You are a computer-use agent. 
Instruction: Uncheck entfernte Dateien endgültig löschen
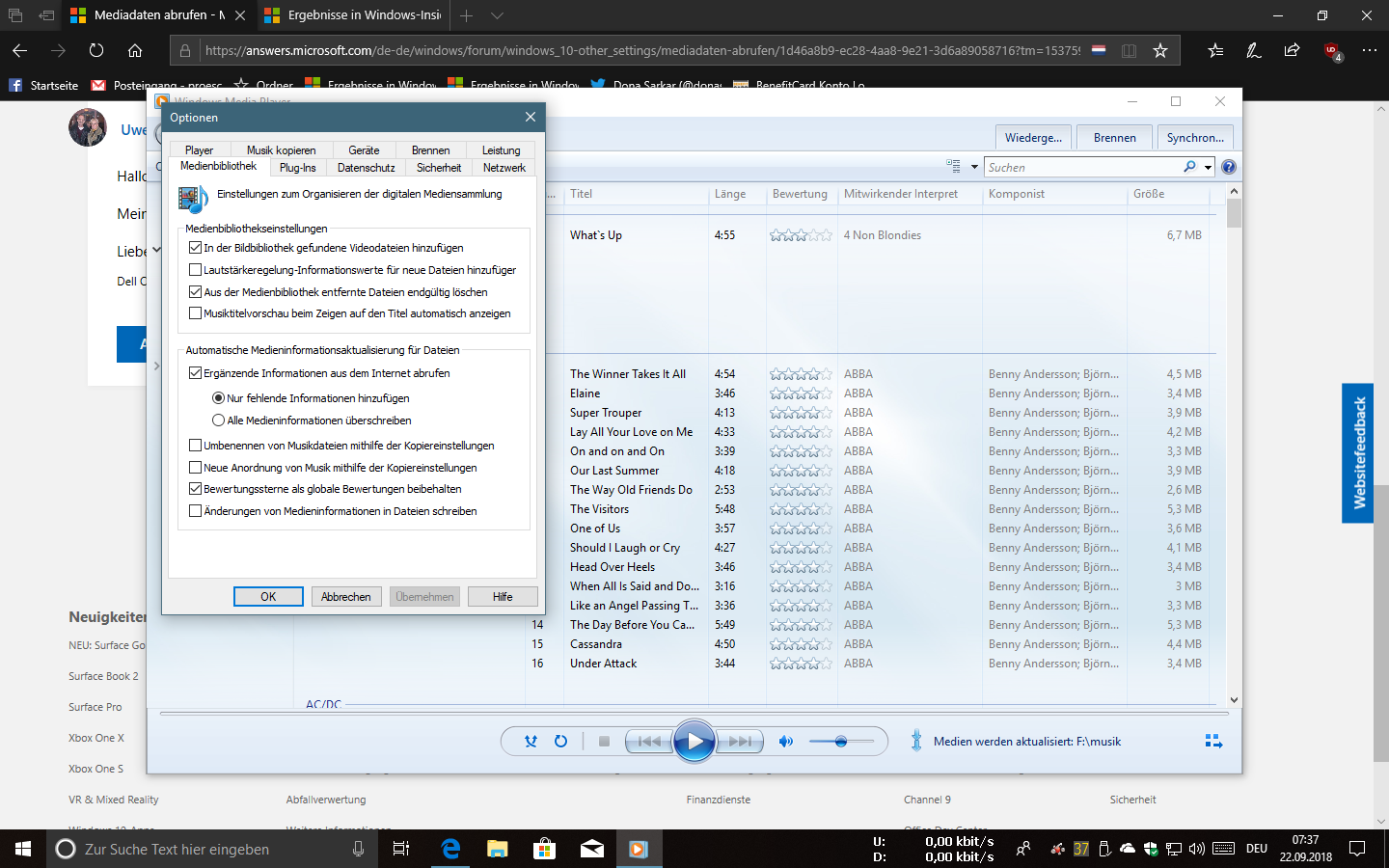tap(196, 292)
